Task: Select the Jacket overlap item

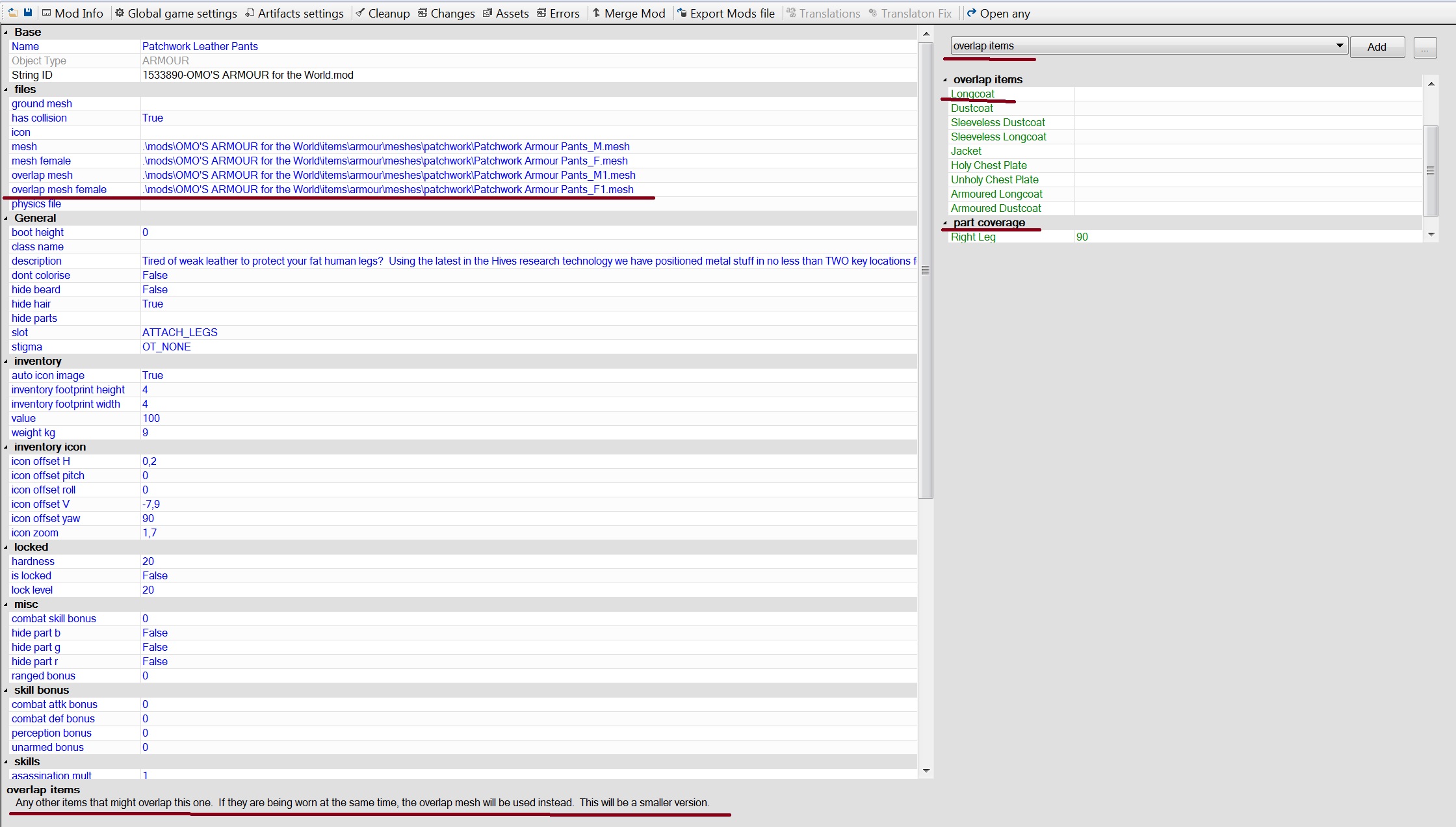Action: (966, 151)
